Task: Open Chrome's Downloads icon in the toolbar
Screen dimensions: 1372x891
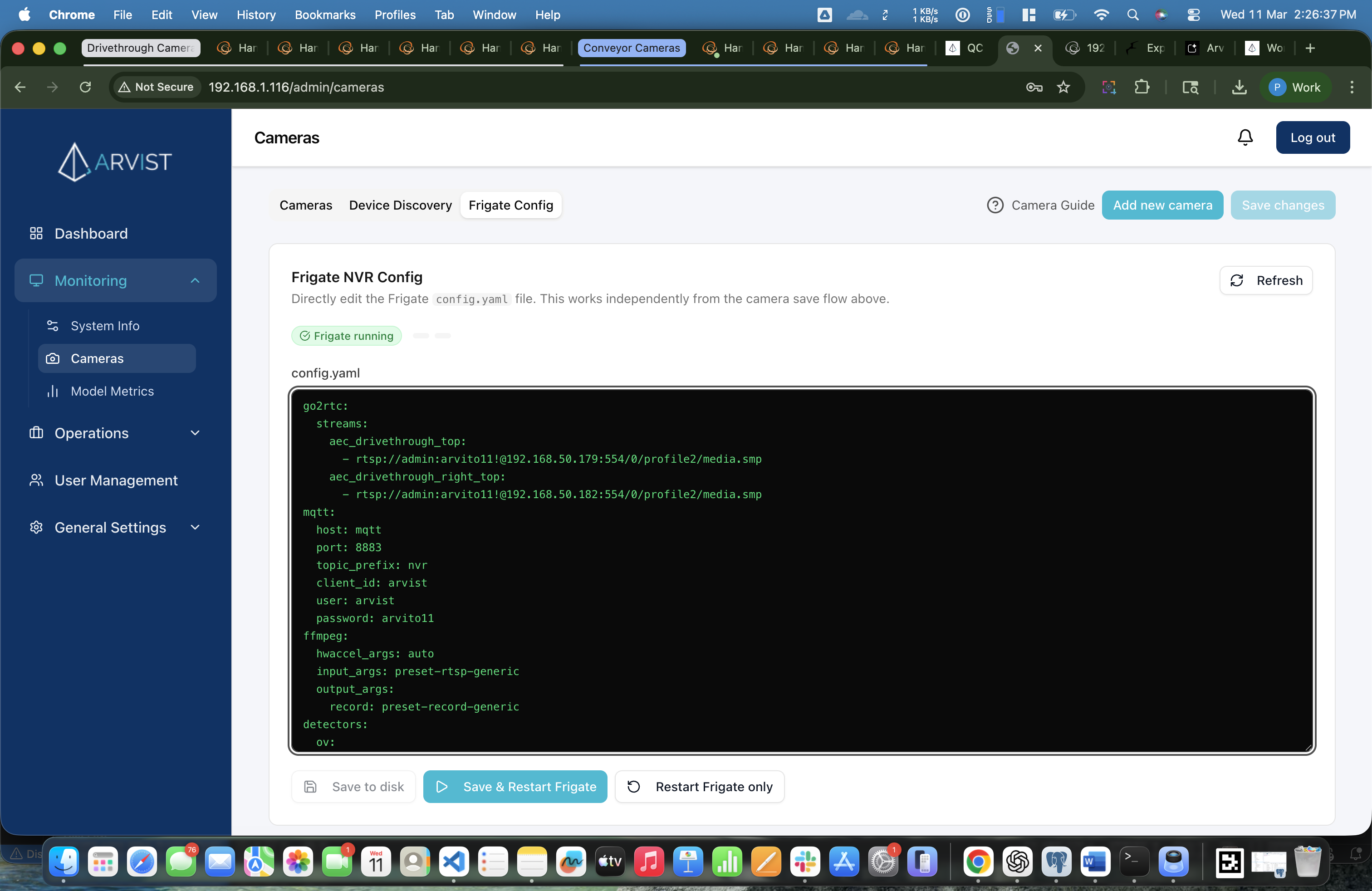Action: [x=1239, y=87]
